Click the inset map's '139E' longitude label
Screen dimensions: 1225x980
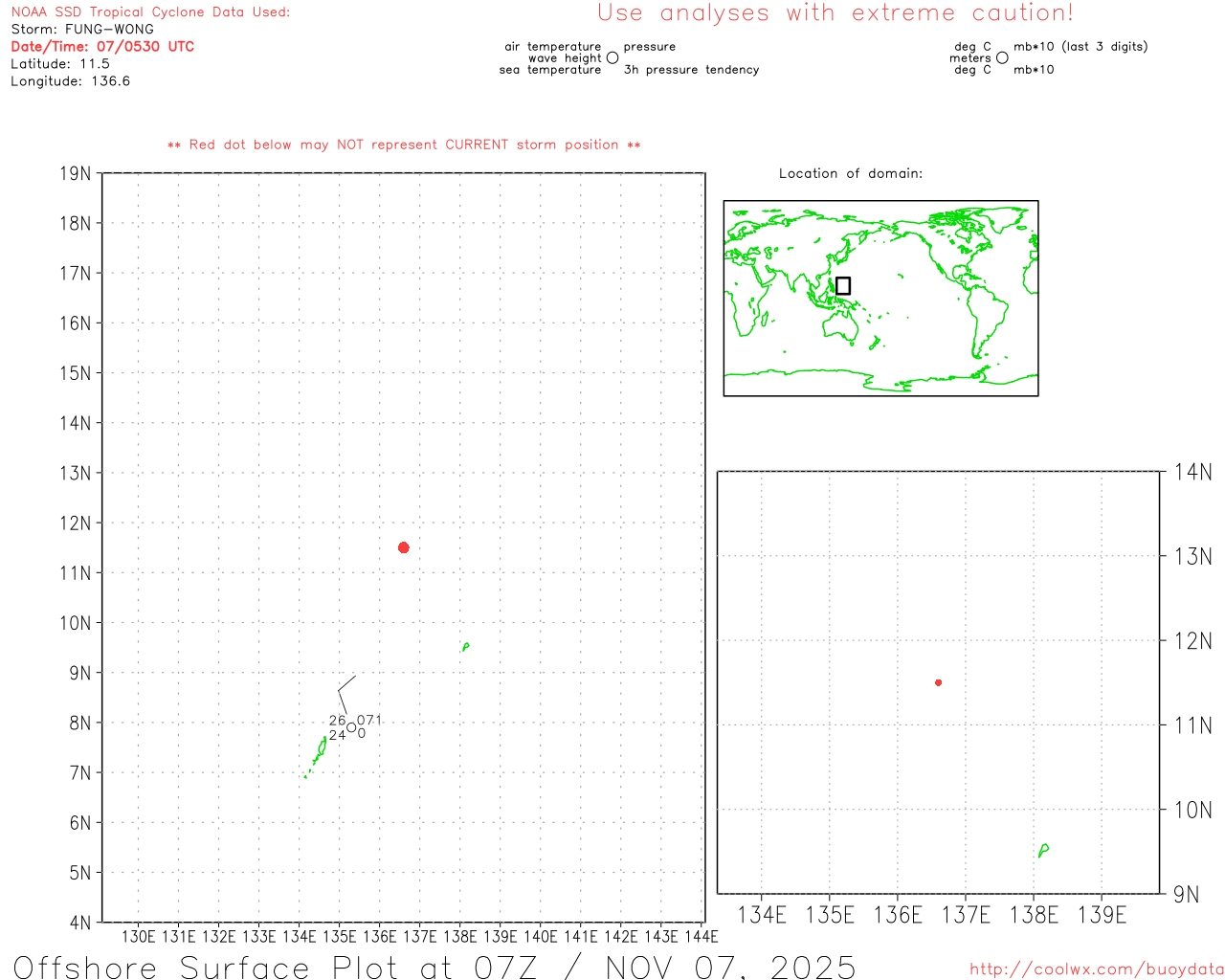[x=1102, y=915]
